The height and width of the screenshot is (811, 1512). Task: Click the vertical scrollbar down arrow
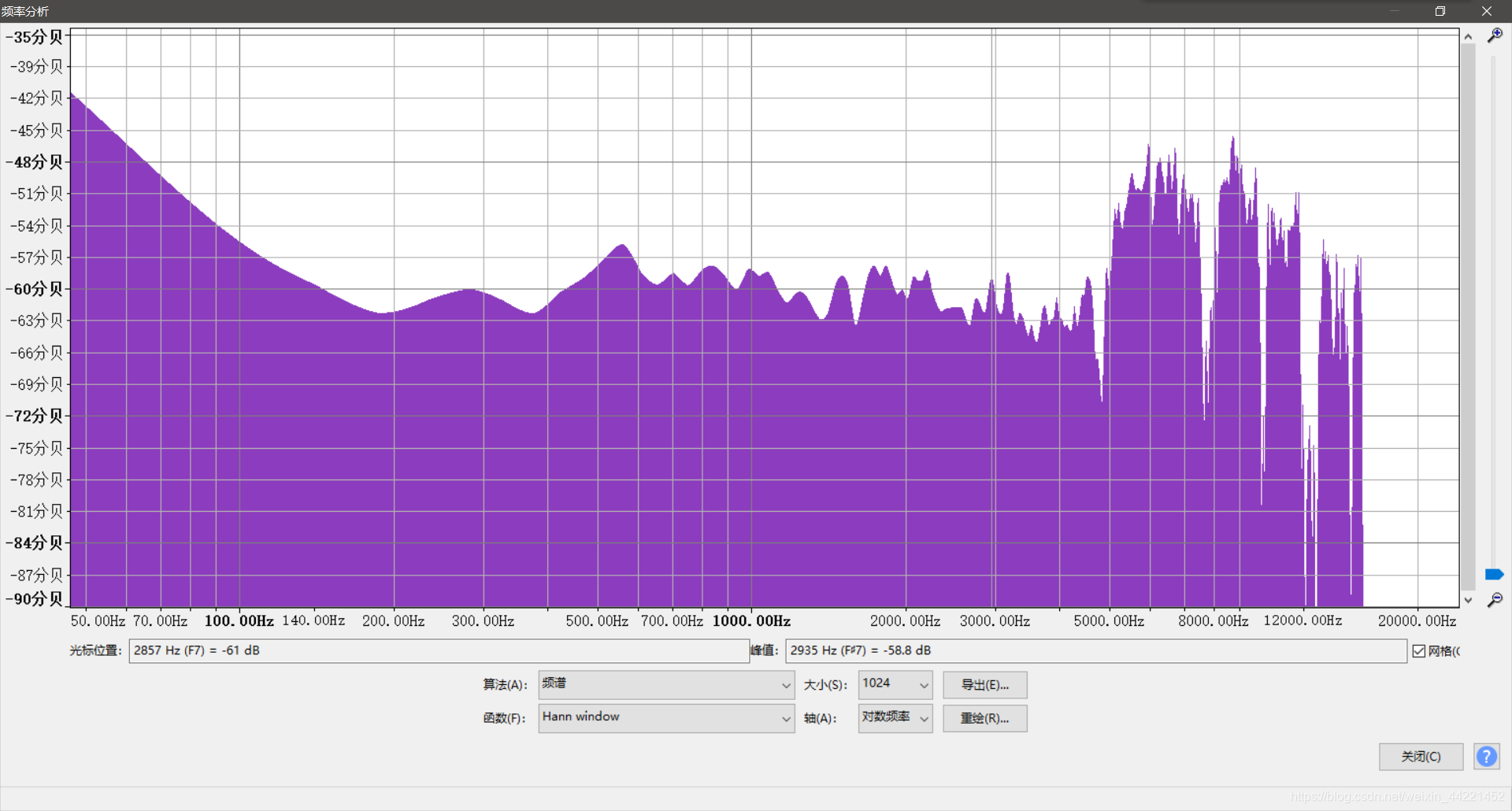(x=1468, y=600)
